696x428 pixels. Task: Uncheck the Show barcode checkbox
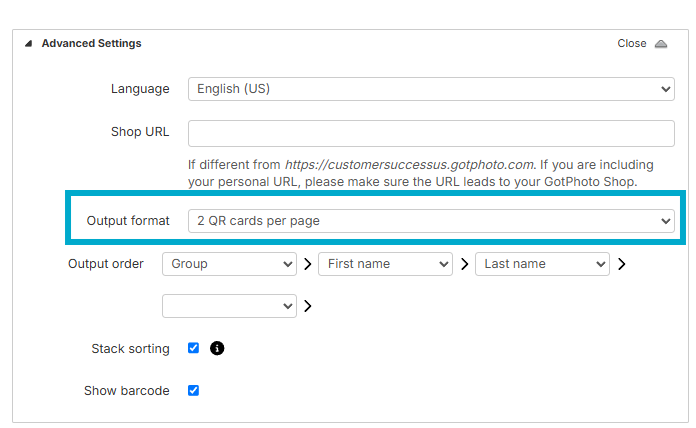pyautogui.click(x=193, y=391)
